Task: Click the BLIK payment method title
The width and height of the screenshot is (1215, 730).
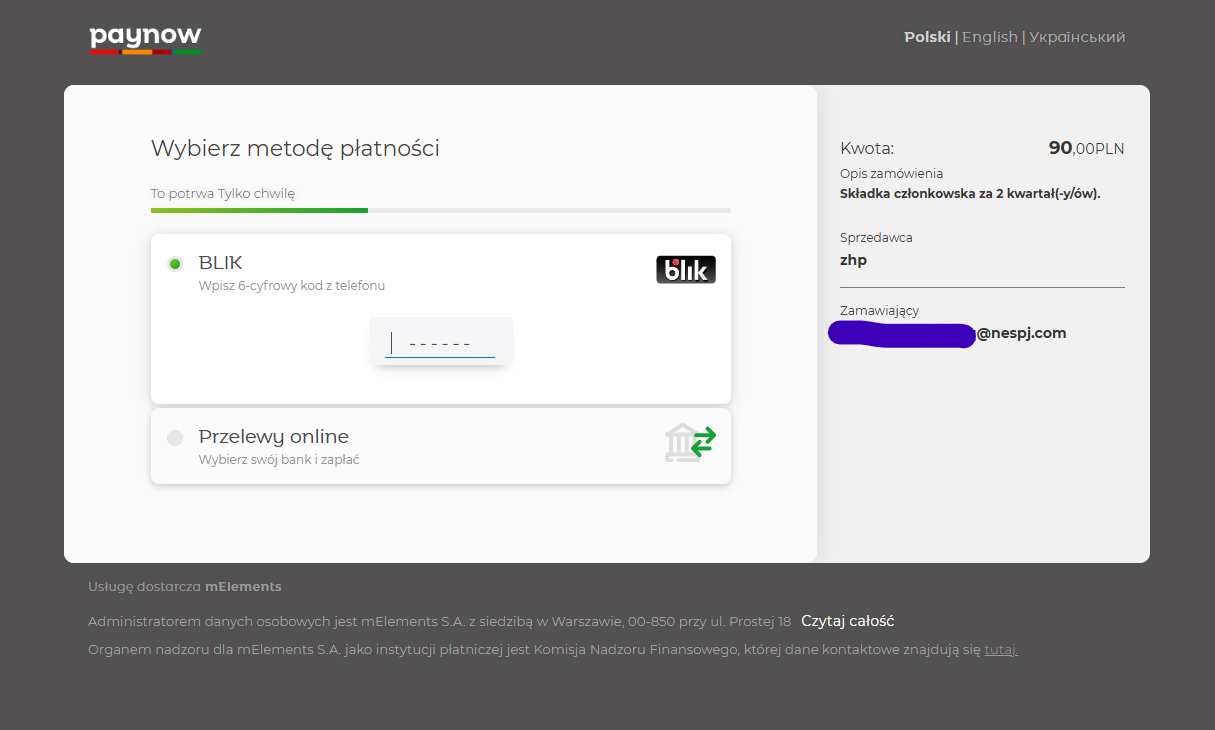Action: click(x=220, y=263)
